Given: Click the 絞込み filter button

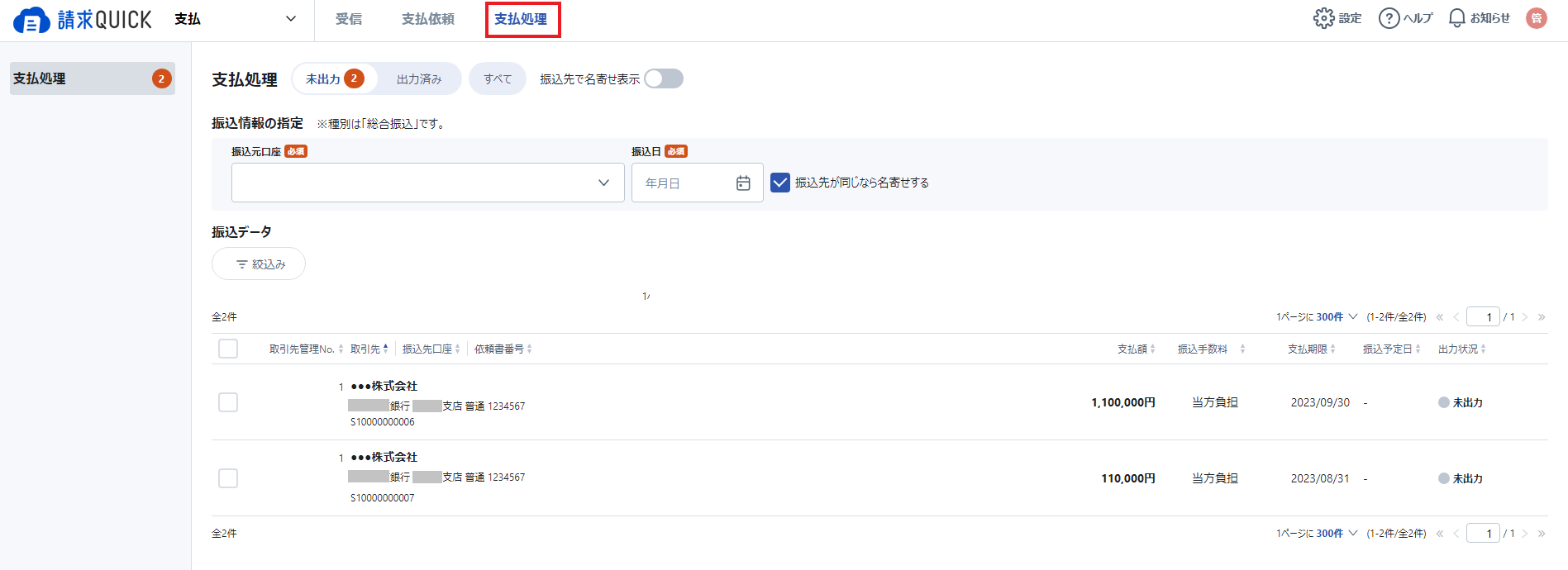Looking at the screenshot, I should coord(259,264).
